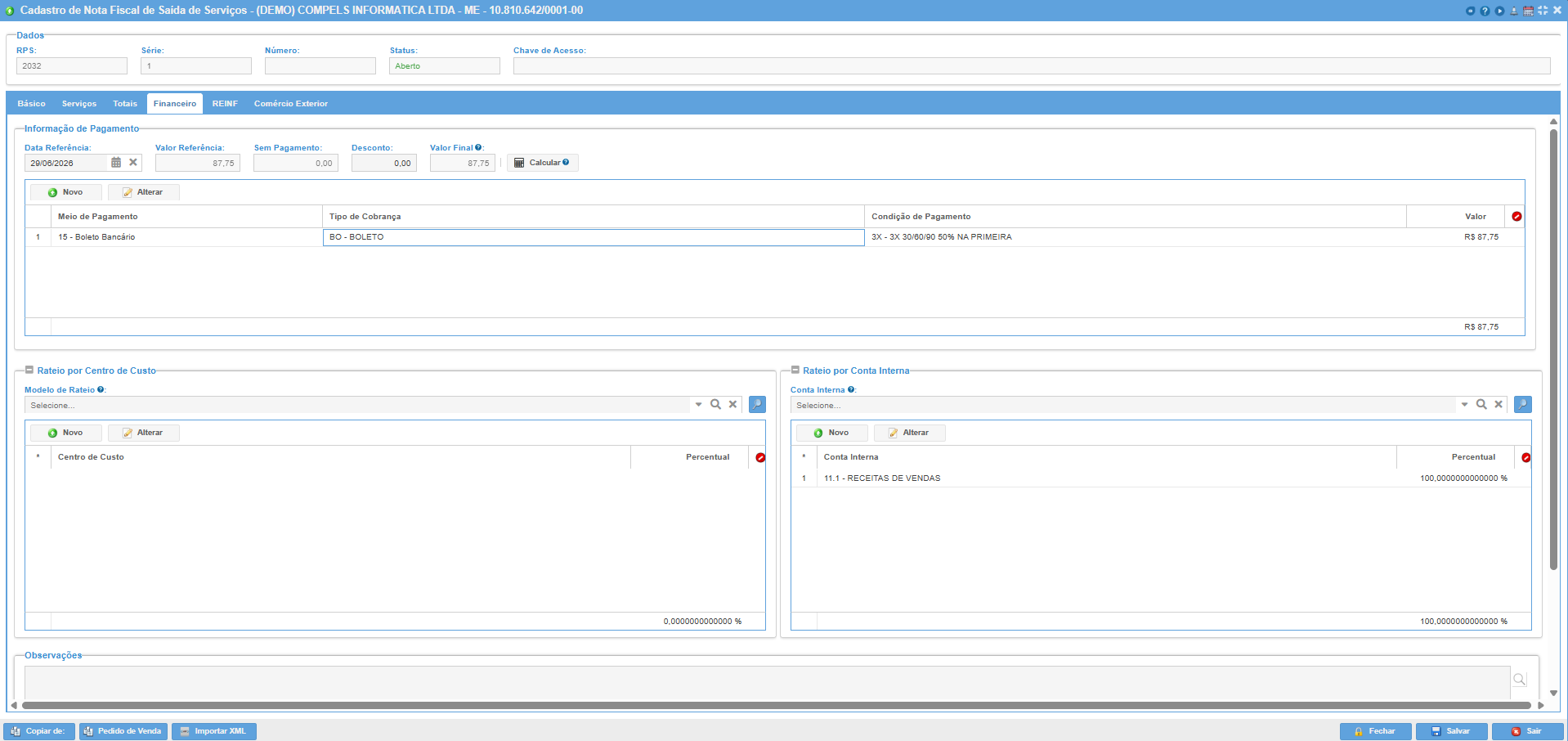Switch to Serviços tab
This screenshot has width=1568, height=741.
[x=79, y=104]
